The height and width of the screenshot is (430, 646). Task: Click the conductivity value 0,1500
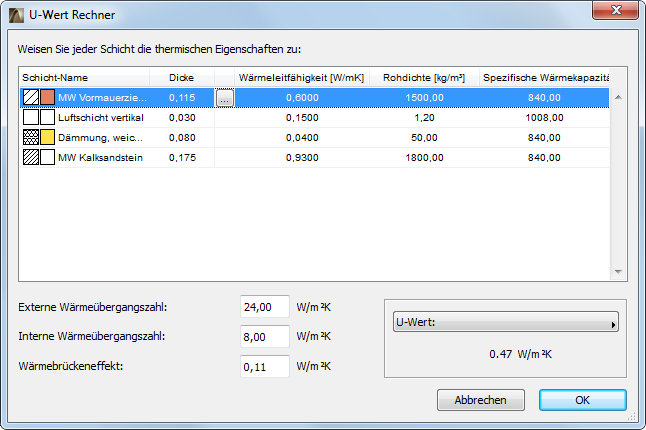(x=302, y=117)
